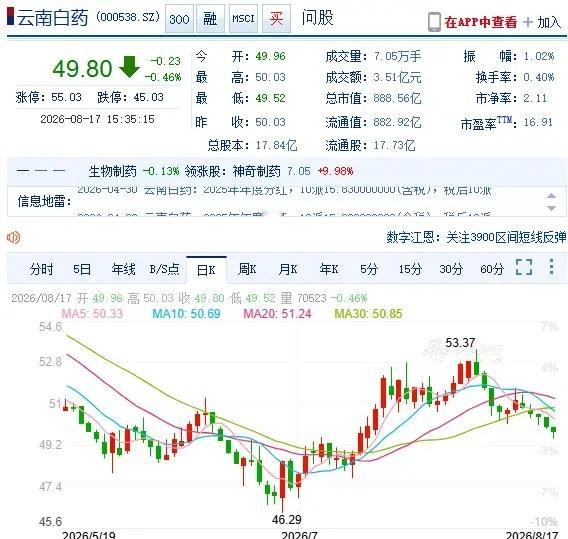
Task: Click the MA20: 51.24 legend
Action: coord(277,314)
